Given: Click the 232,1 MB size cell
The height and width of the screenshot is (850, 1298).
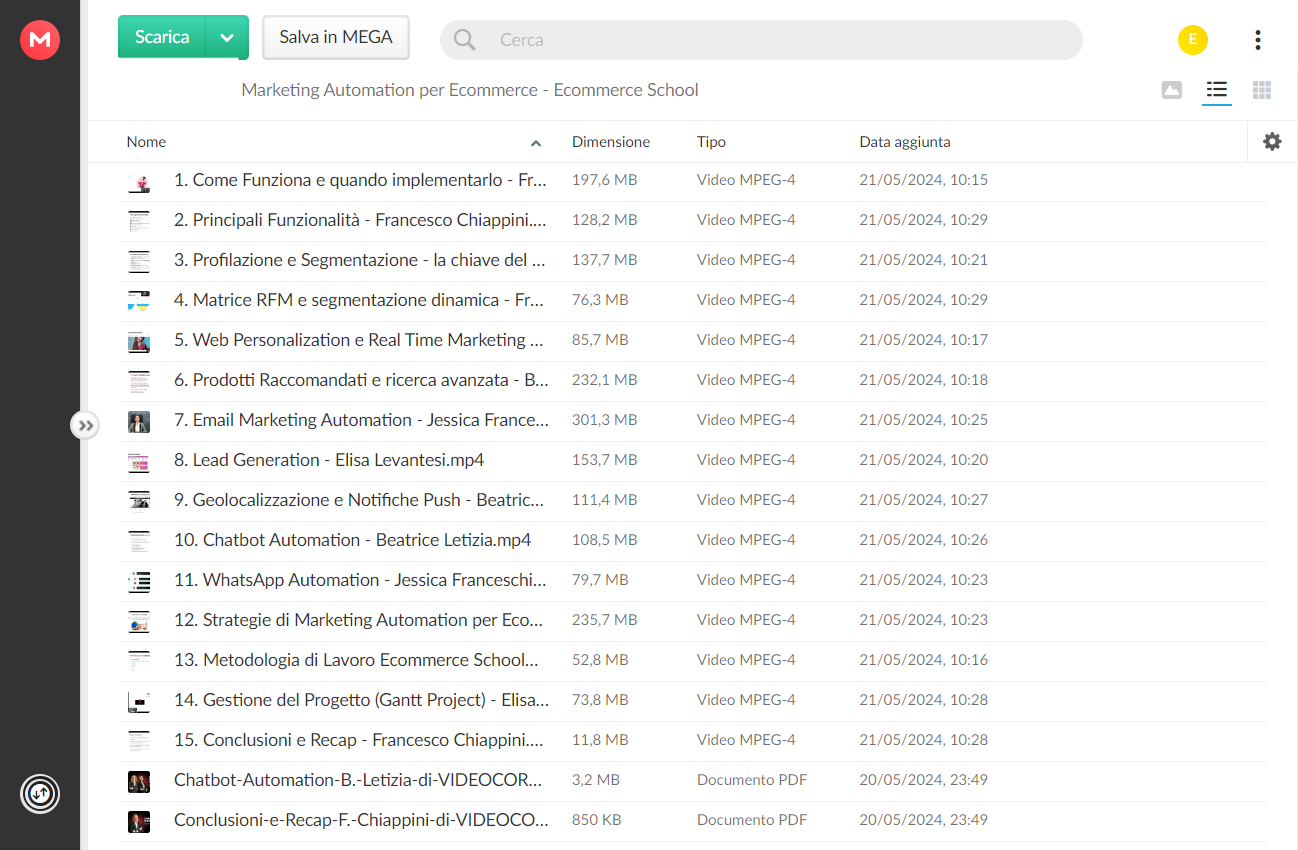Looking at the screenshot, I should 604,380.
